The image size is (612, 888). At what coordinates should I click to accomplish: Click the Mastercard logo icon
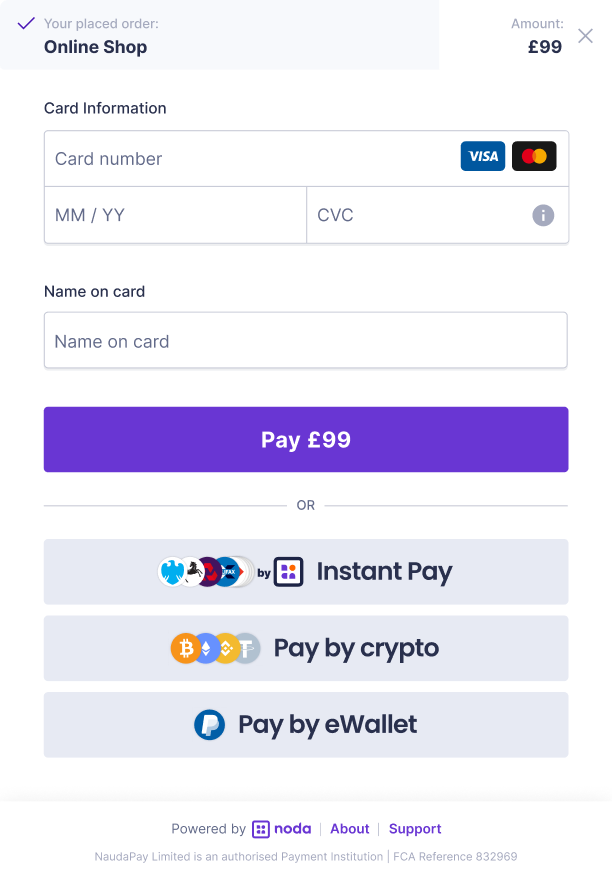click(x=534, y=156)
